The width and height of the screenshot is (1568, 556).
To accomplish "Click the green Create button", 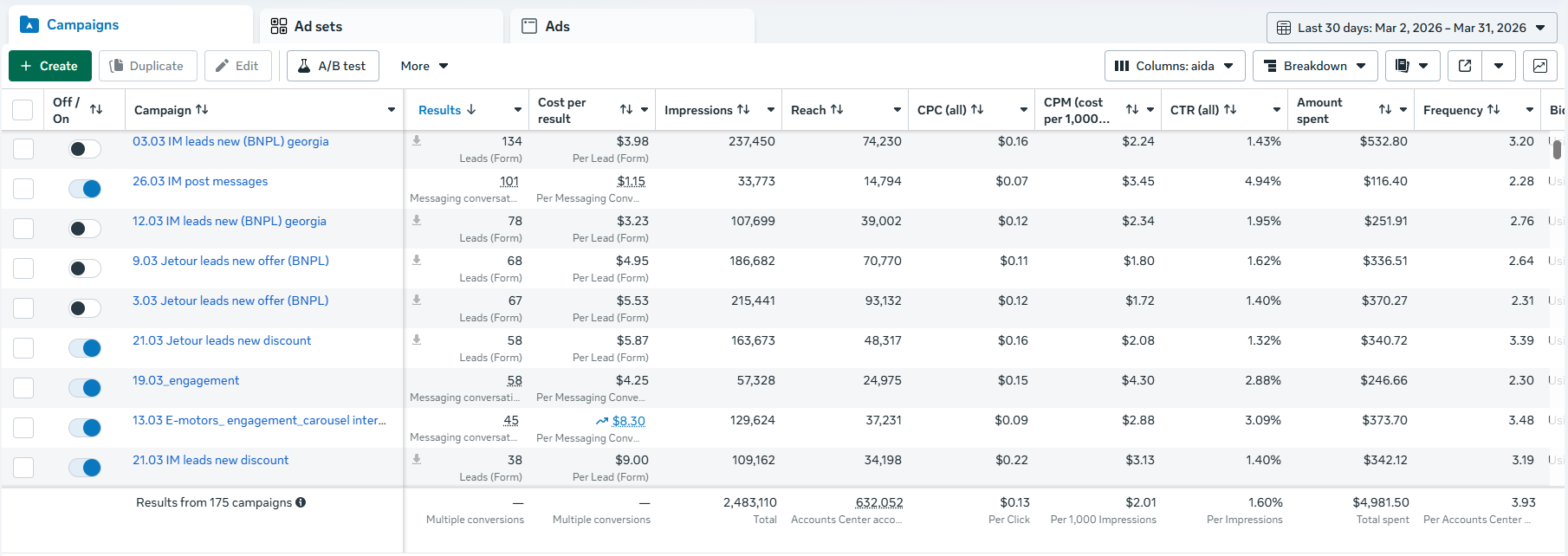I will click(50, 66).
